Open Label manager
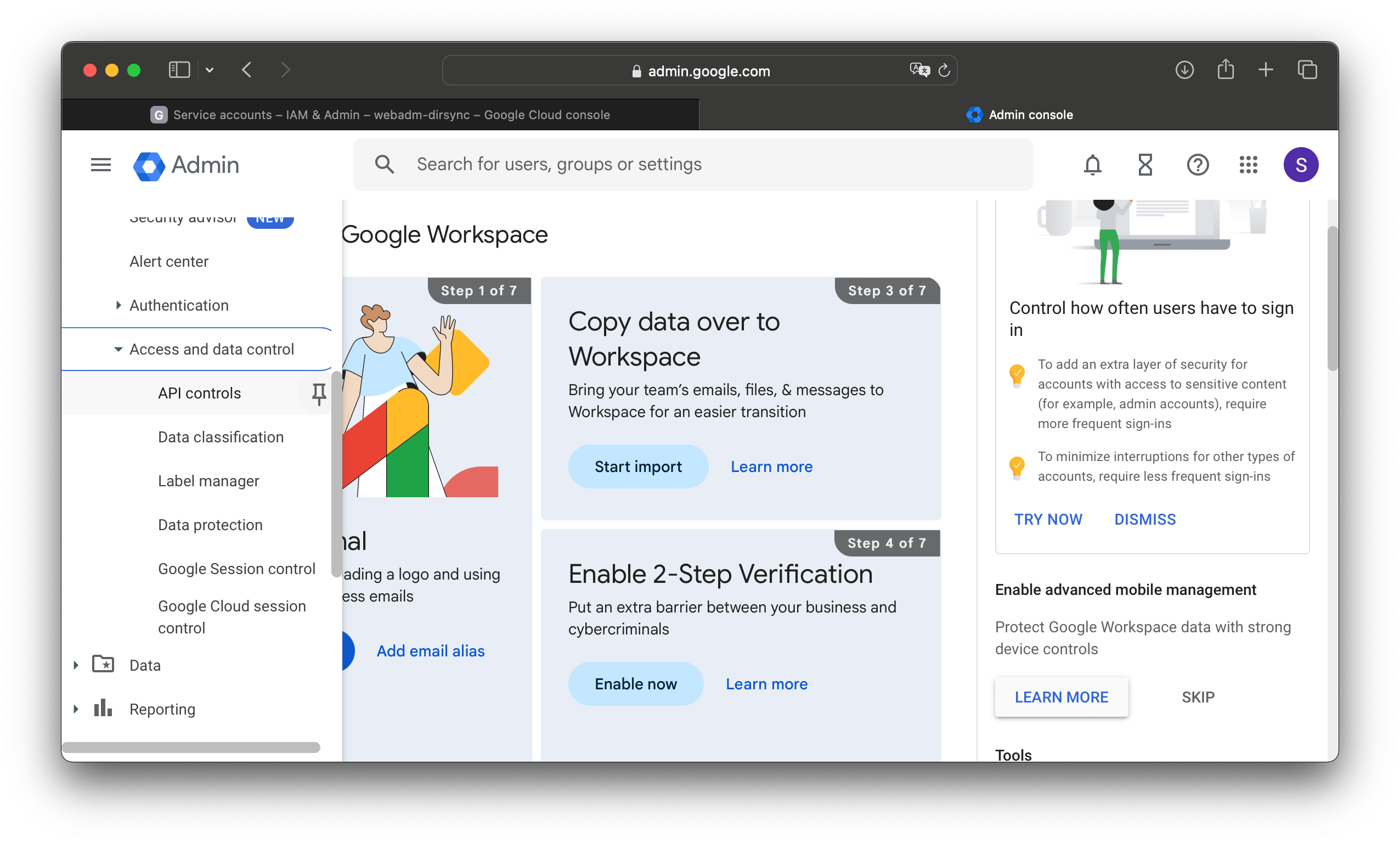Image resolution: width=1400 pixels, height=843 pixels. point(208,481)
